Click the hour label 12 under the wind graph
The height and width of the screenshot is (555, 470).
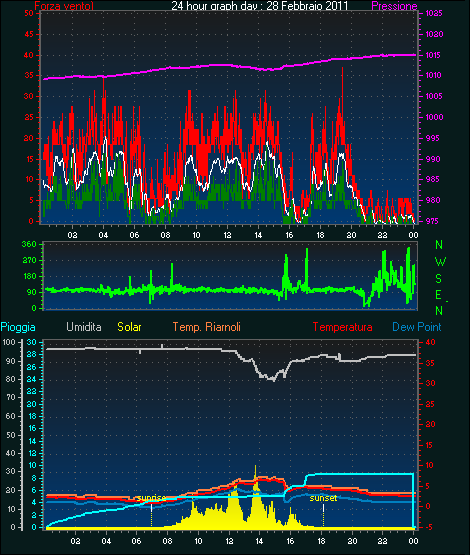point(227,235)
